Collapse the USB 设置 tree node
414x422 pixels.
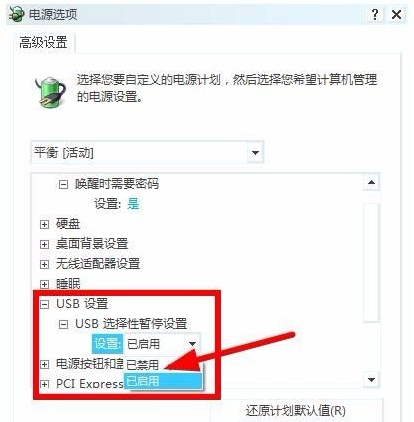point(44,304)
